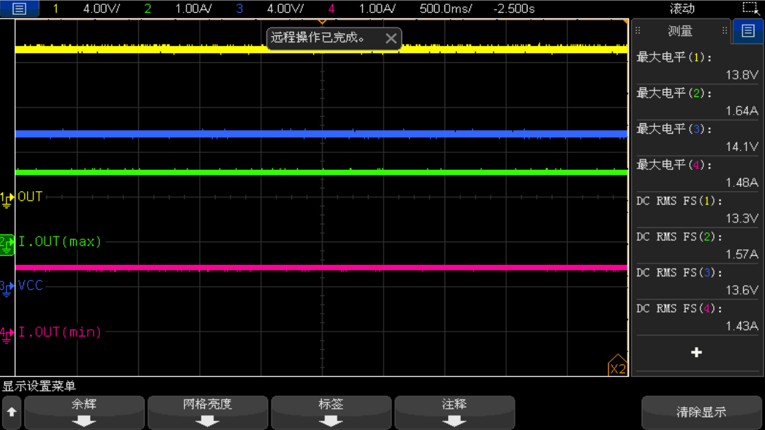
Task: Click the OUT channel label
Action: point(30,197)
